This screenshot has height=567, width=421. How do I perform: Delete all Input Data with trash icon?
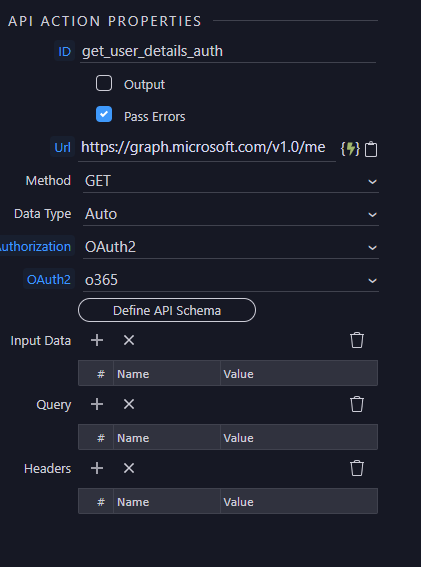(357, 340)
